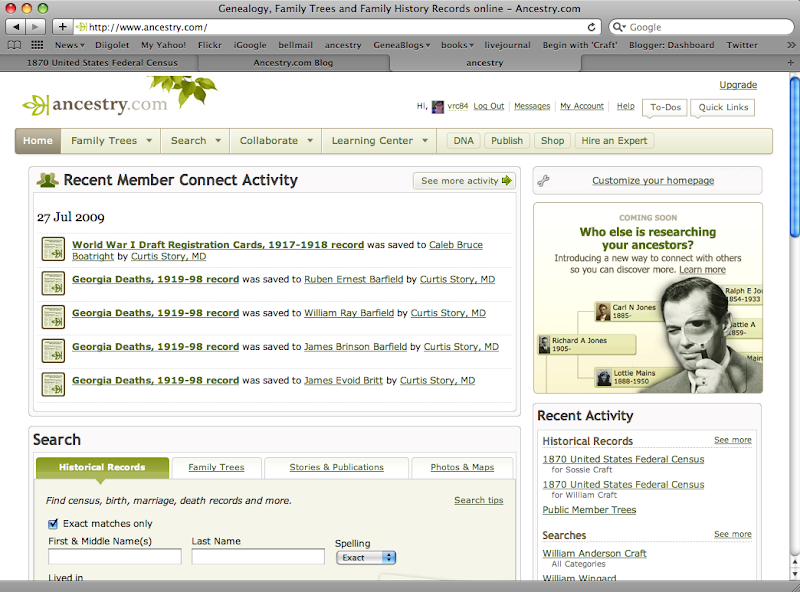Select the Historical Records search tab
This screenshot has height=592, width=800.
[x=102, y=467]
